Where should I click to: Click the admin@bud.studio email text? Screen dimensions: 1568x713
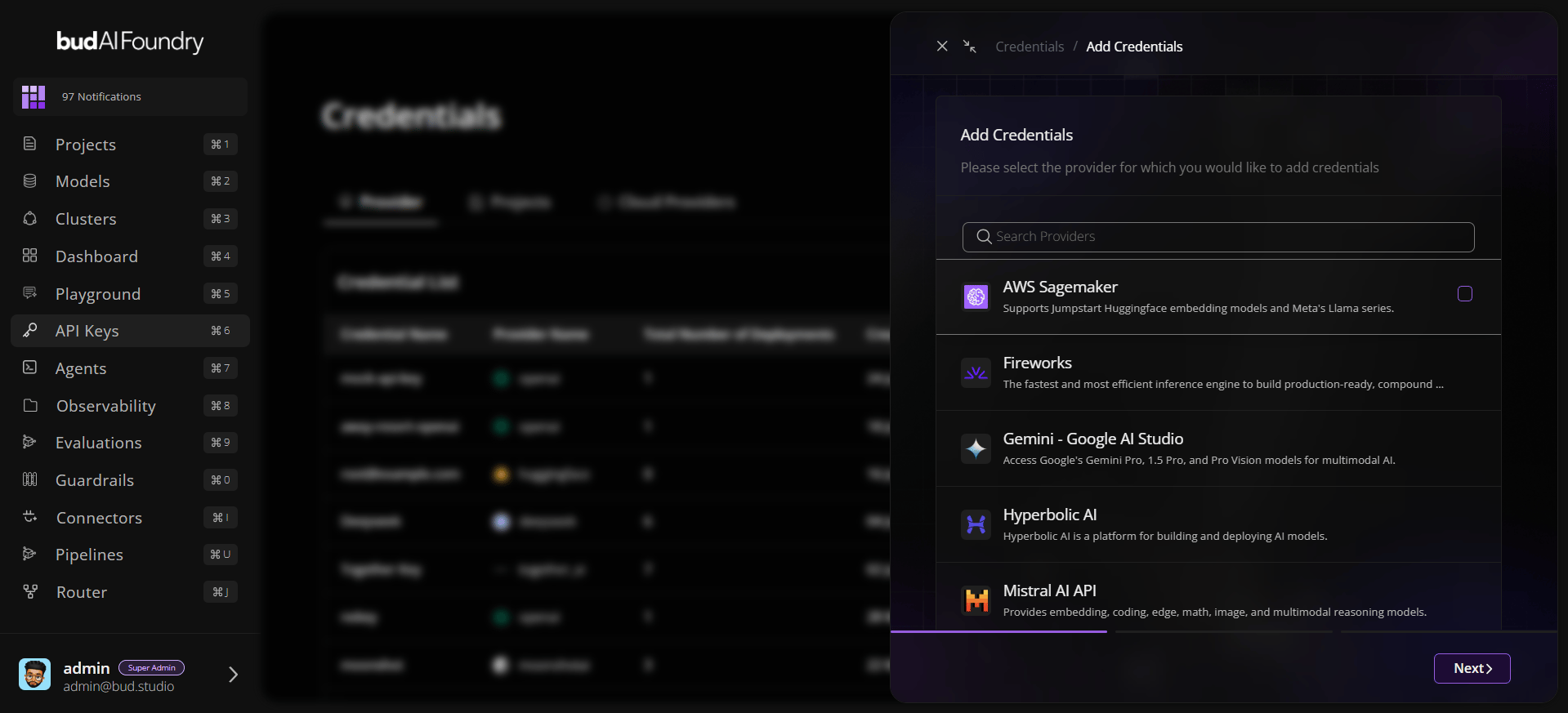click(x=118, y=687)
